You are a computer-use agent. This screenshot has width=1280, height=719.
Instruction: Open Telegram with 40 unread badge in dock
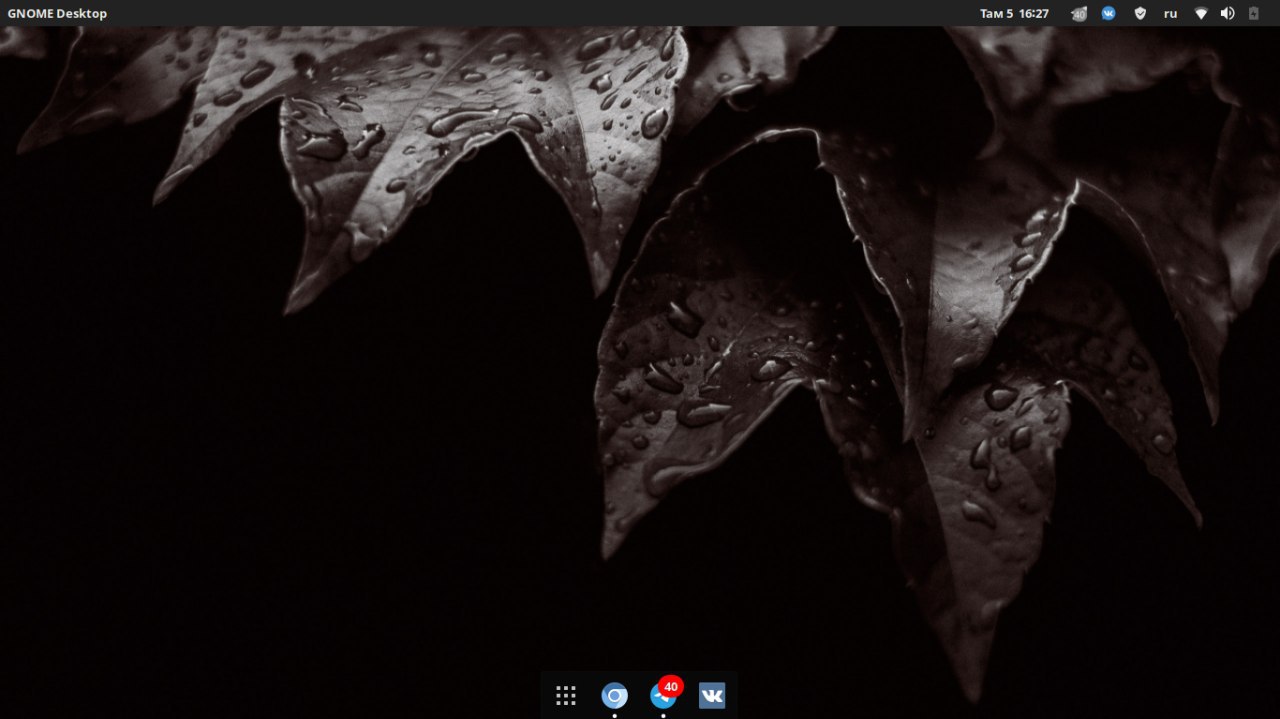664,694
